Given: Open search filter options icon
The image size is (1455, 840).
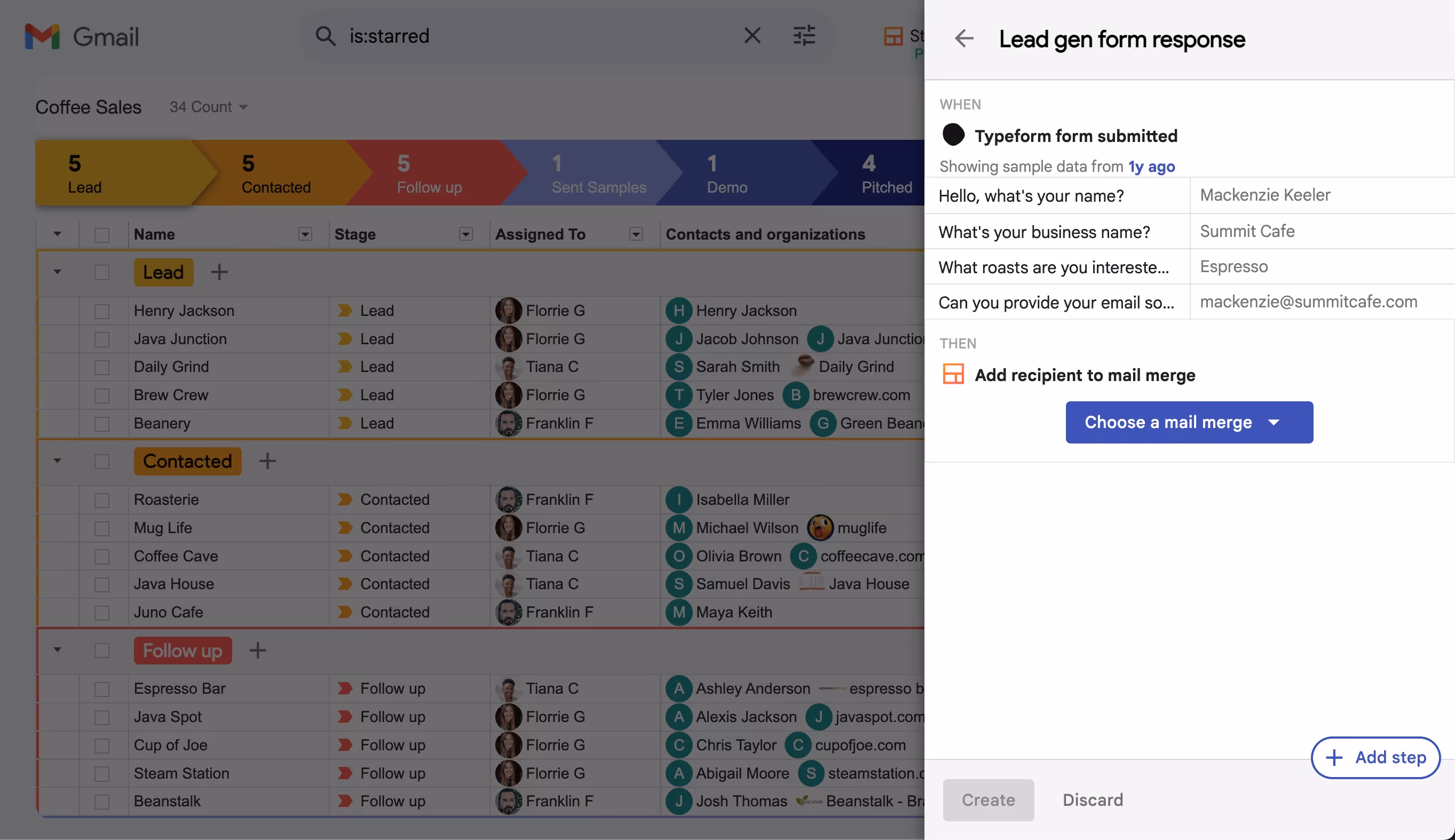Looking at the screenshot, I should [x=804, y=36].
